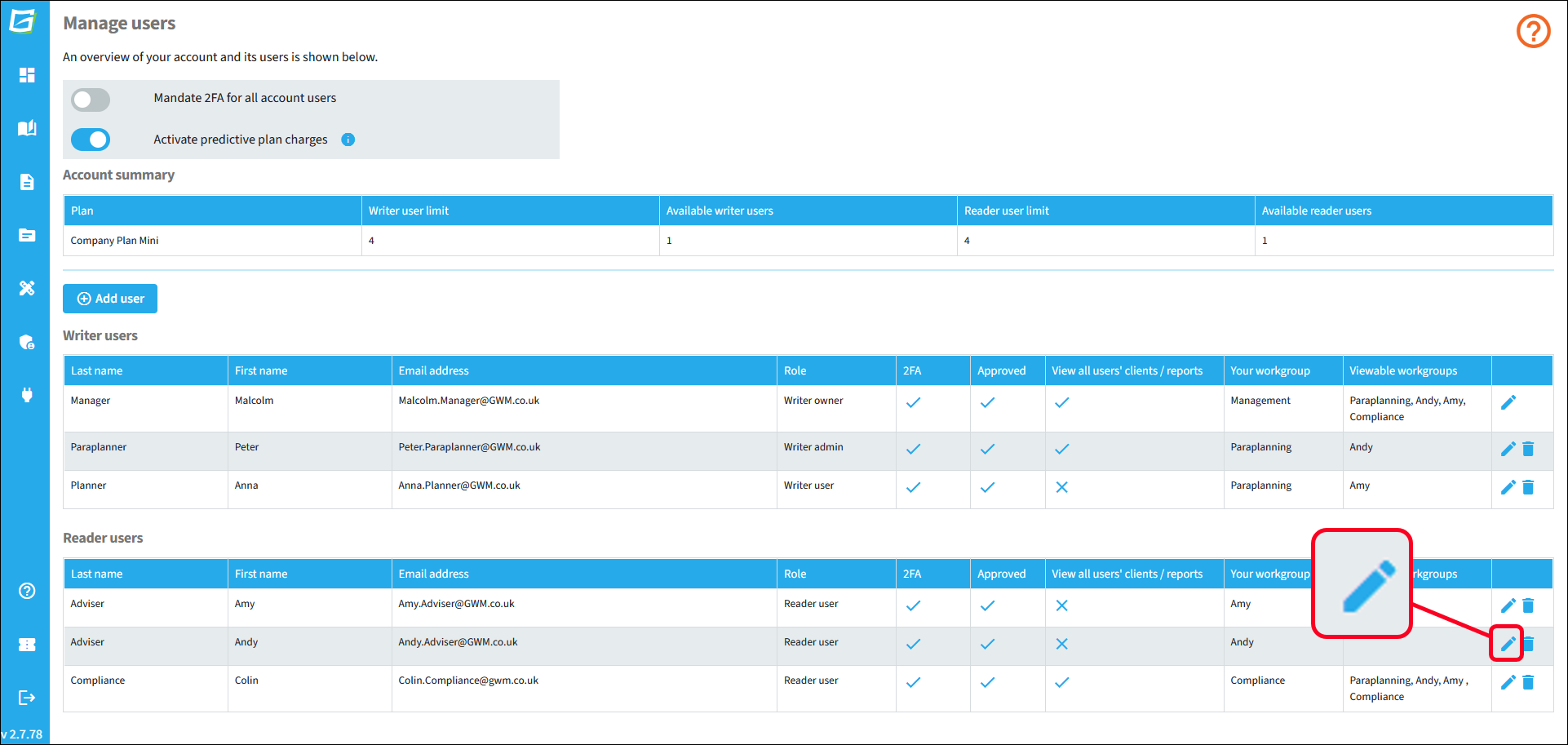Edit Anna Planner's user record
This screenshot has height=745, width=1568.
pos(1508,486)
